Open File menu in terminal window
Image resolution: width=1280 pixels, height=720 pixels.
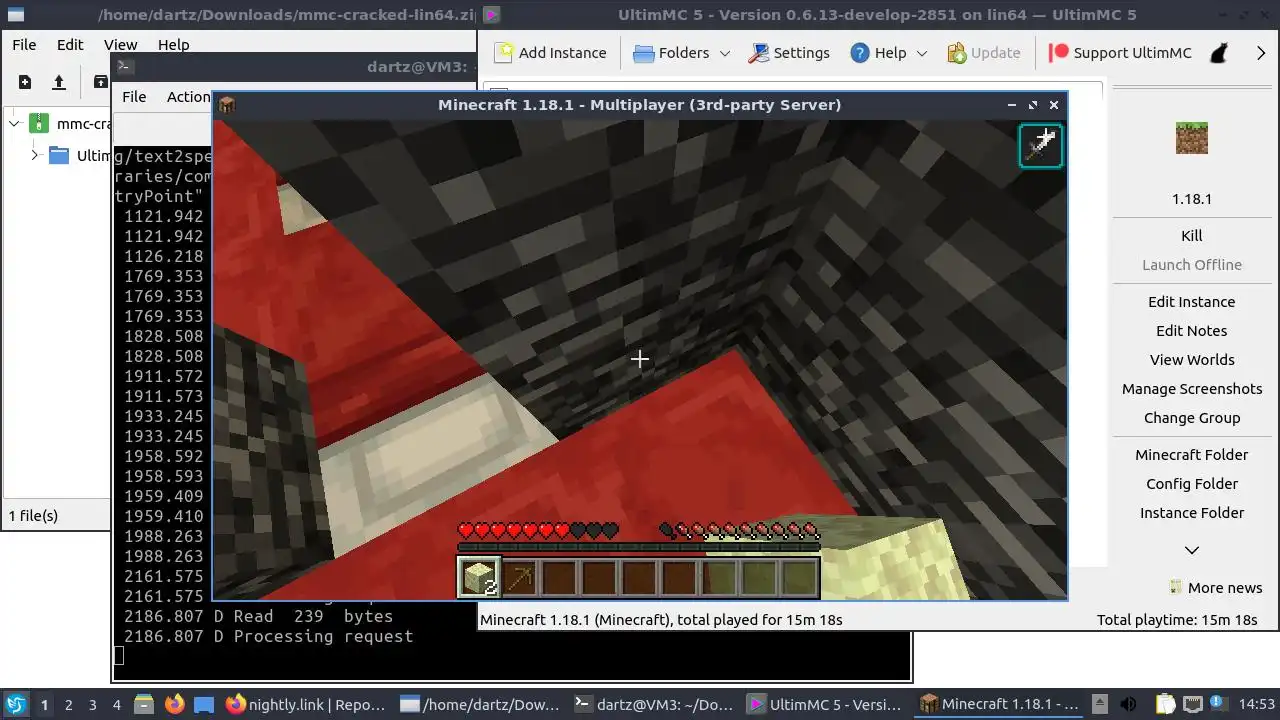134,97
